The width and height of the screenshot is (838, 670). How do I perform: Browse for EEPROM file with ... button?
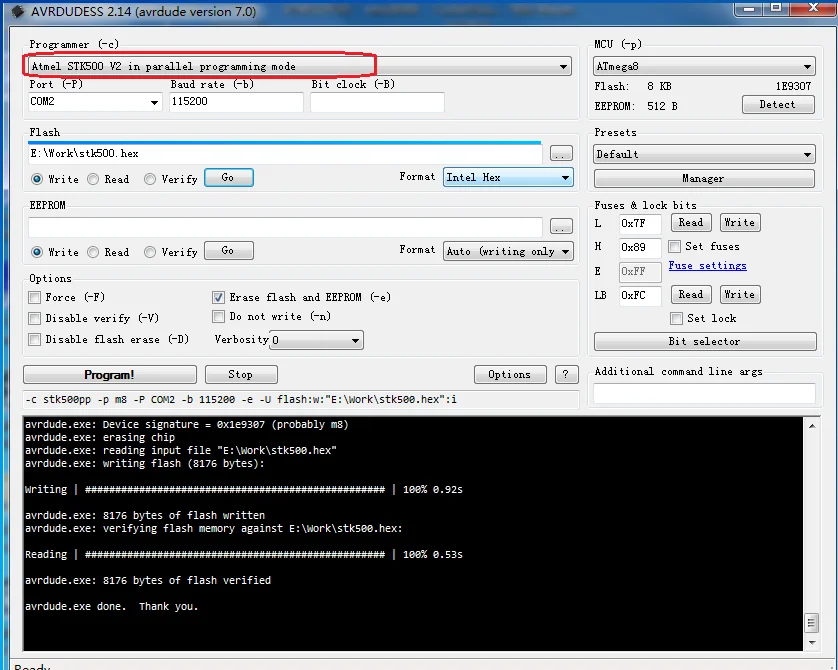[x=561, y=227]
